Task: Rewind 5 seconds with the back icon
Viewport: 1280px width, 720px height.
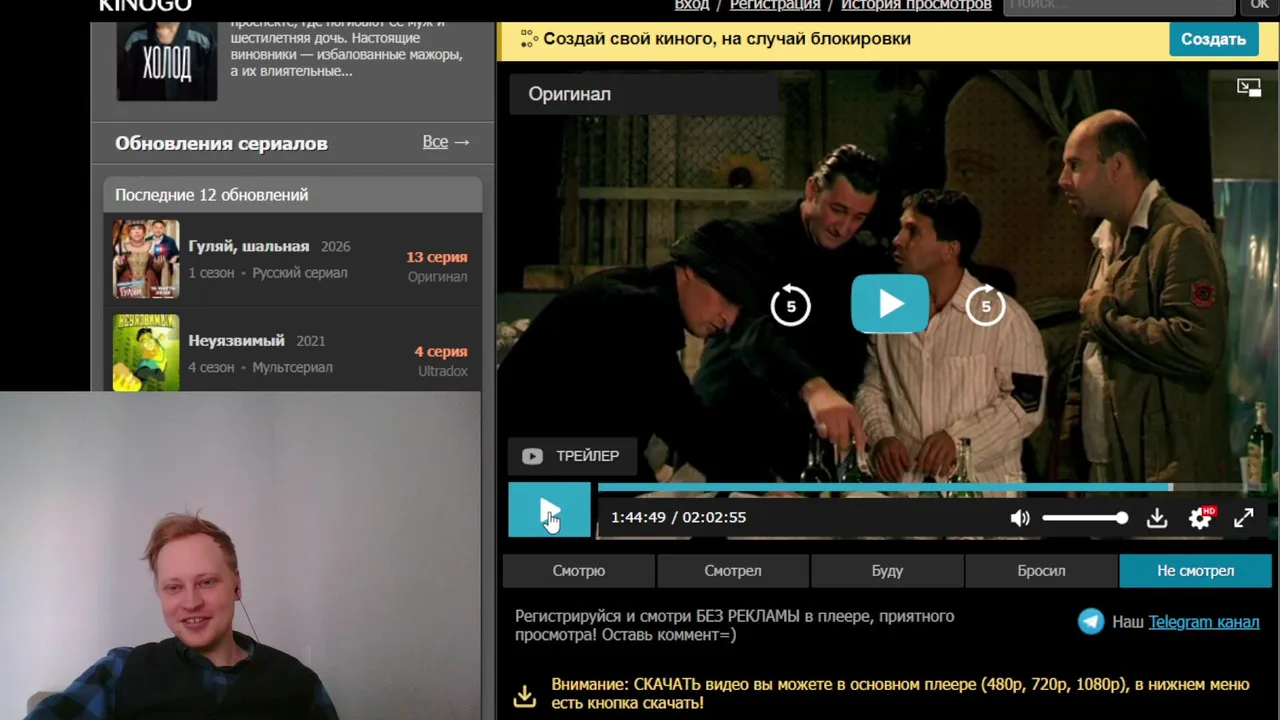Action: click(x=790, y=306)
